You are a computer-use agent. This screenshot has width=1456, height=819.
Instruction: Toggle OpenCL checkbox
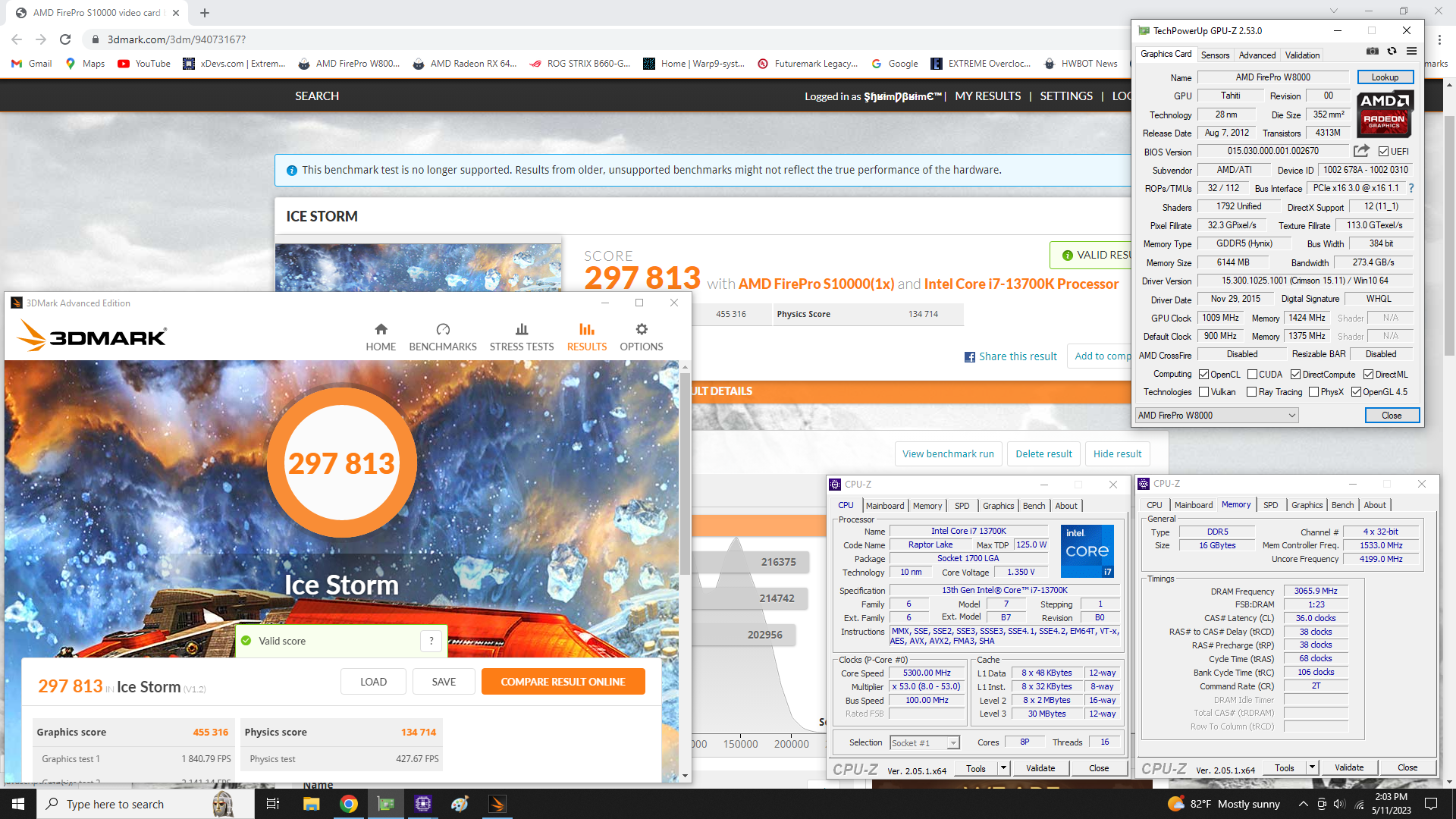1203,375
